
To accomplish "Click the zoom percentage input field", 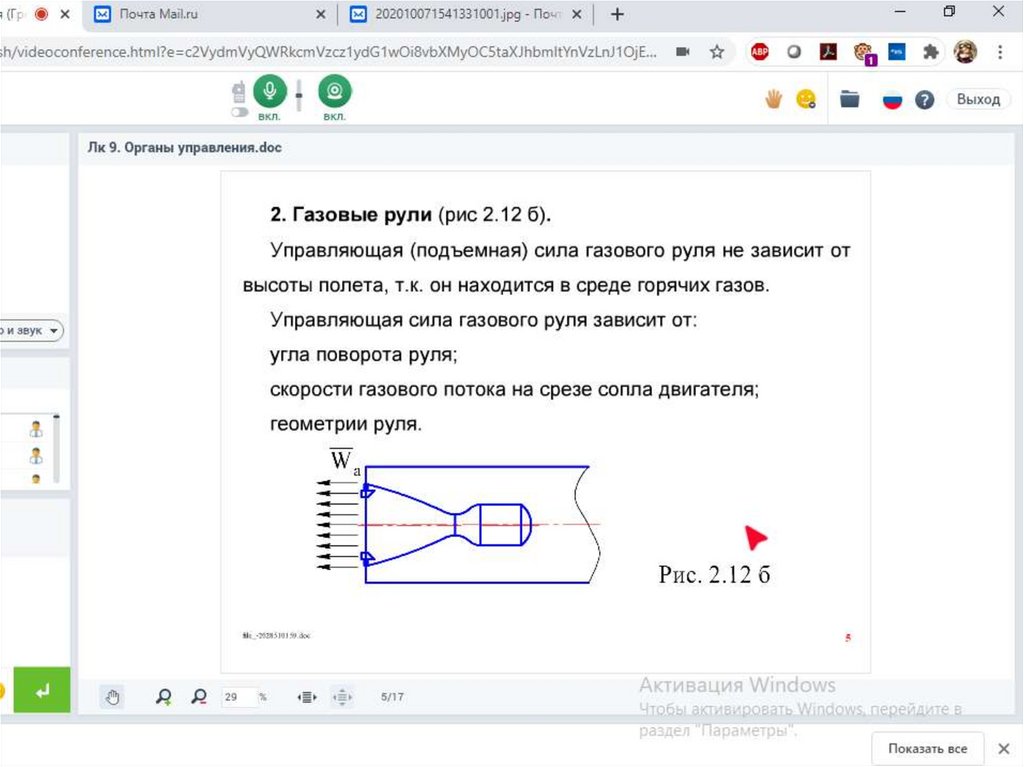I will pos(238,697).
